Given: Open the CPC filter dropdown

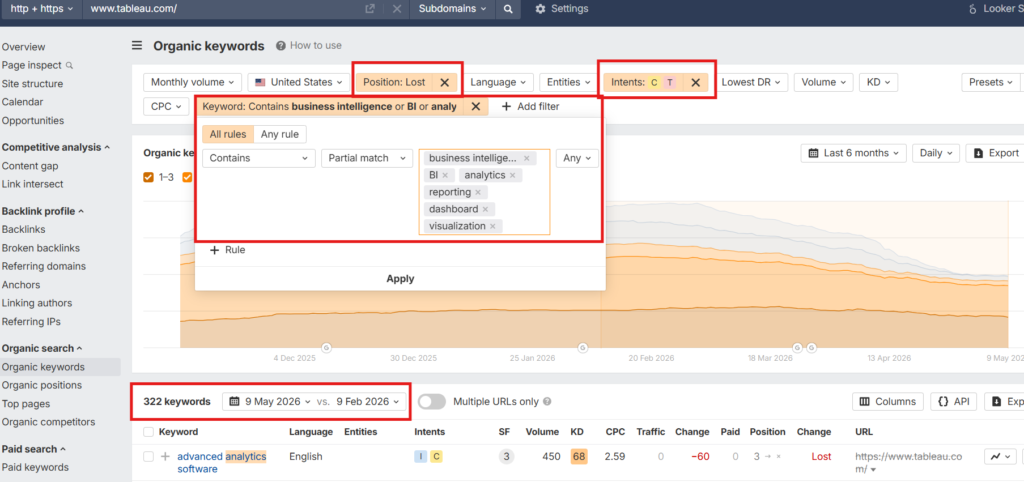Looking at the screenshot, I should [167, 106].
